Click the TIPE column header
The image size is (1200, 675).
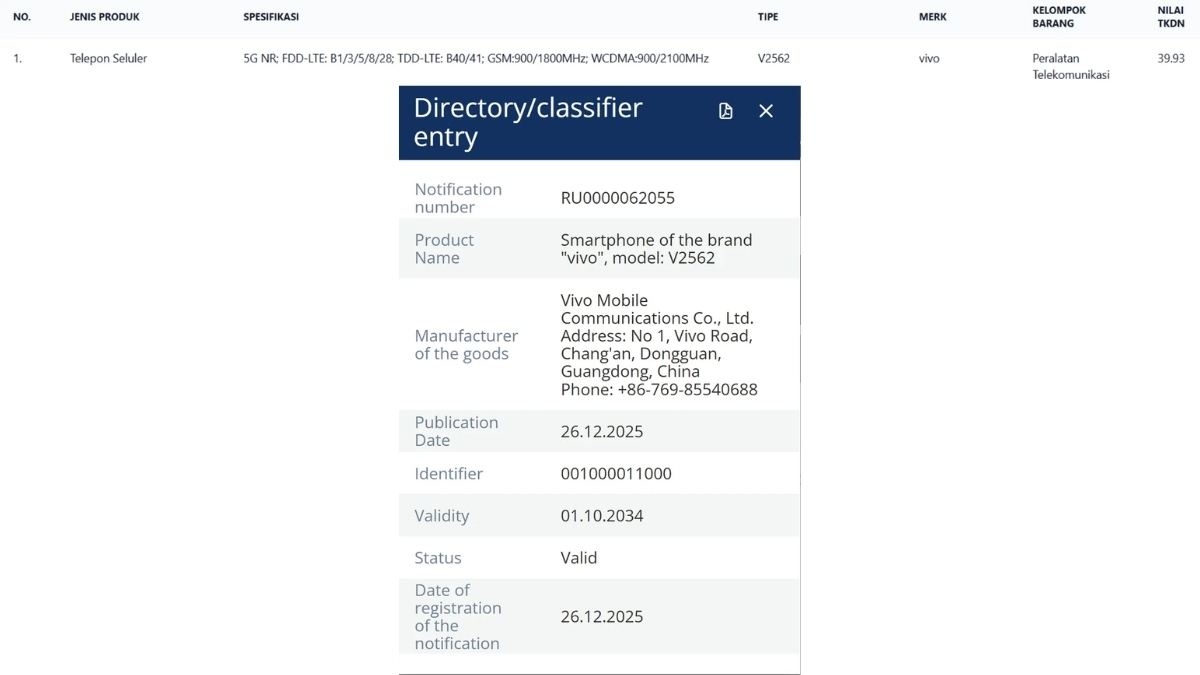point(768,17)
